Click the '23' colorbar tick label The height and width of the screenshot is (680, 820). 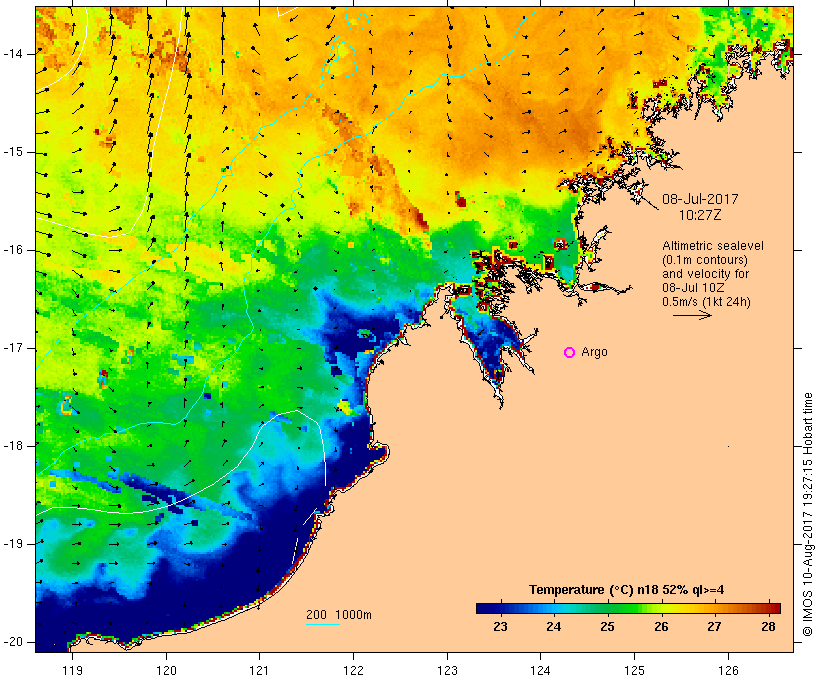click(x=500, y=627)
